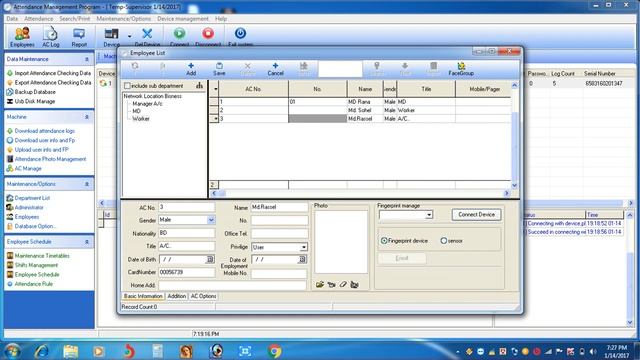Click Import Attendance Checking Data link
This screenshot has height=360, width=640.
53,73
